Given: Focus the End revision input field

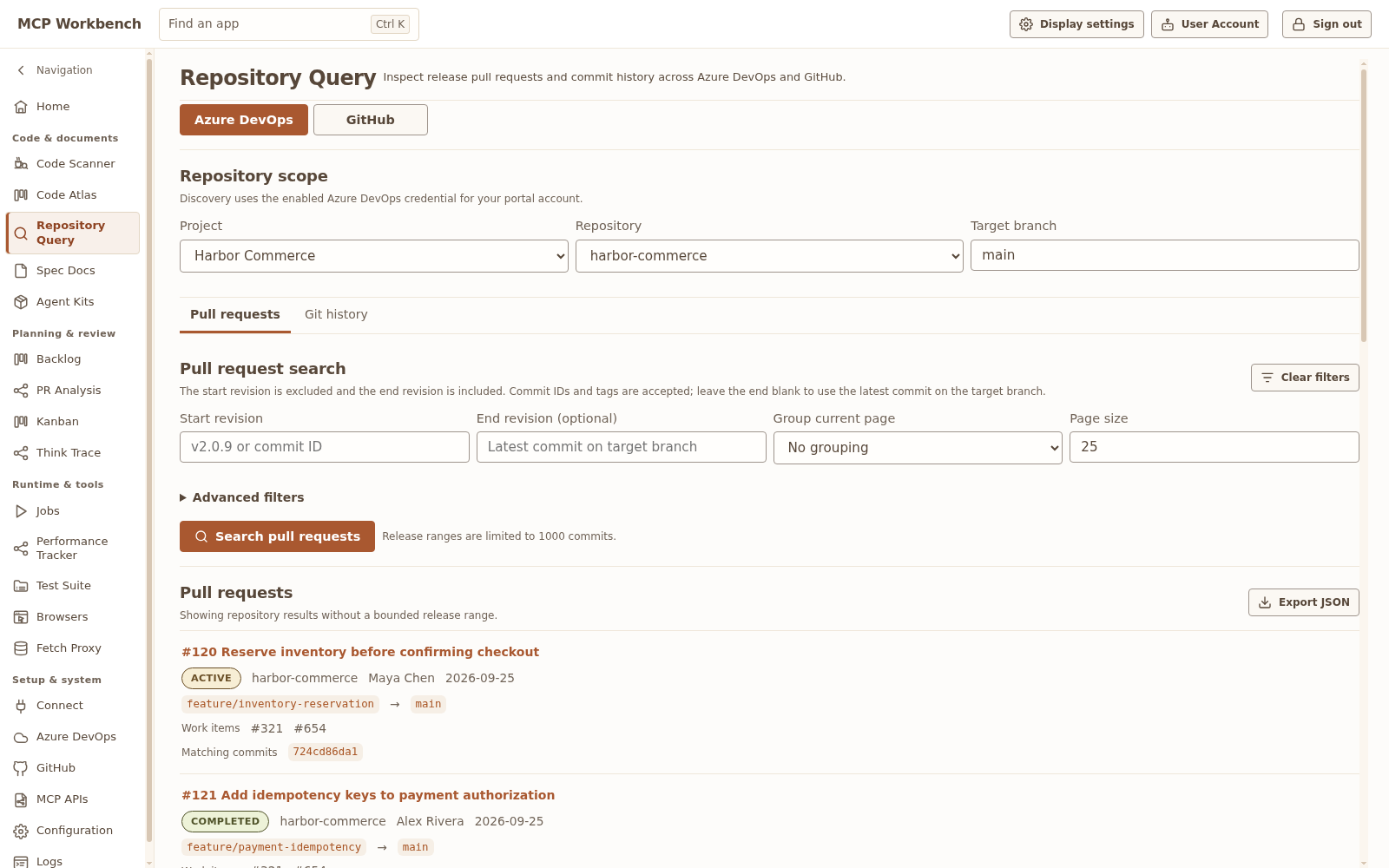Looking at the screenshot, I should (x=622, y=447).
